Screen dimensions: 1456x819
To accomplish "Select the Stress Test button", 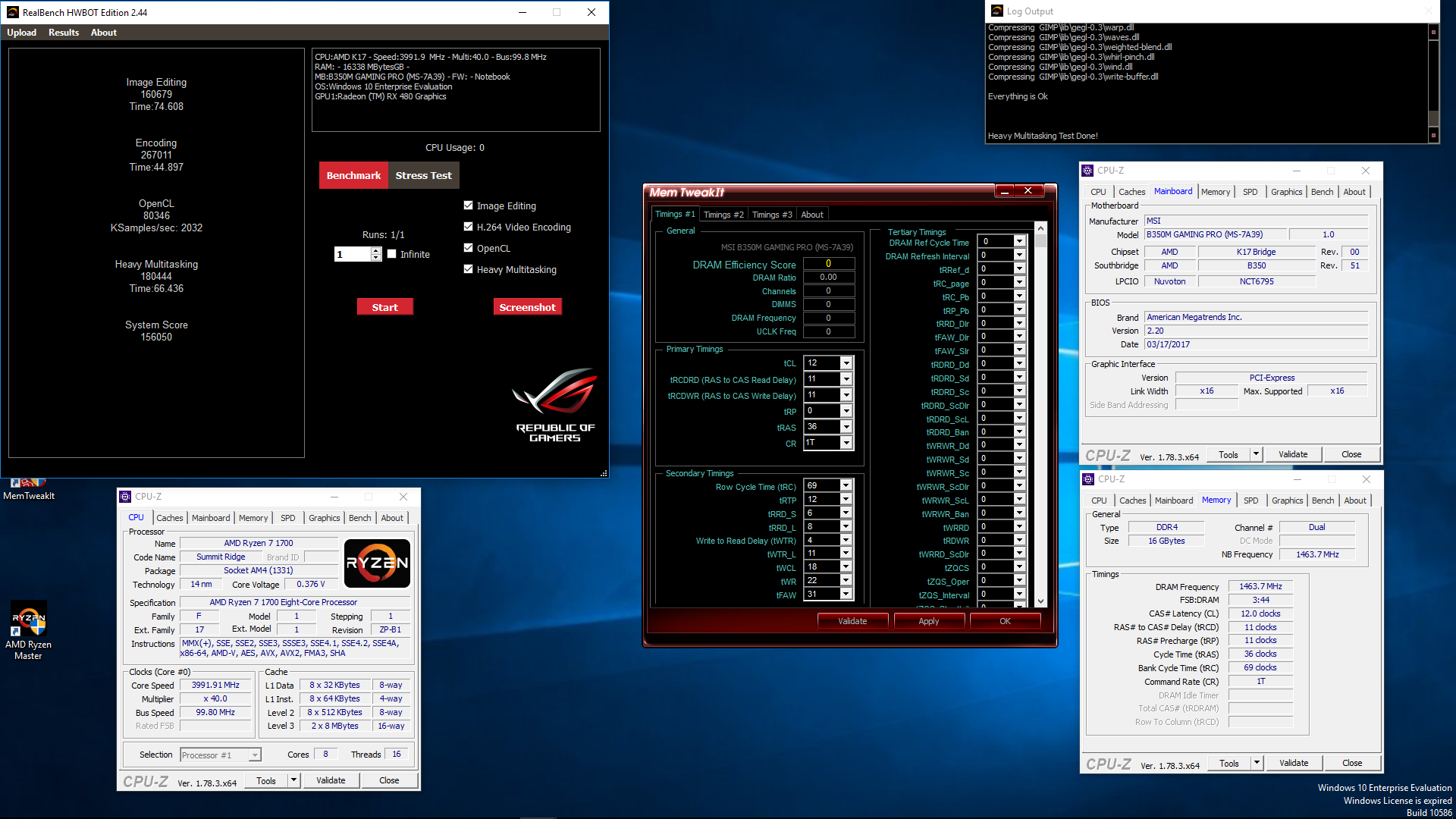I will [x=423, y=175].
